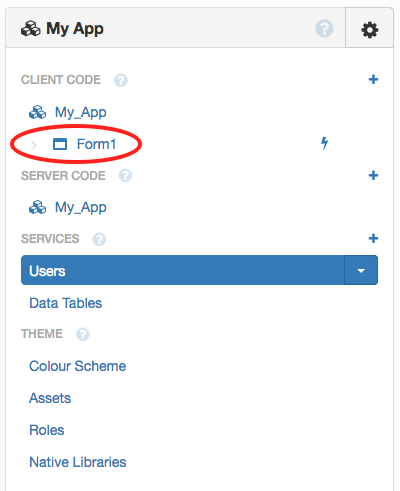Select My_App under Client Code
This screenshot has height=491, width=400.
(x=81, y=112)
